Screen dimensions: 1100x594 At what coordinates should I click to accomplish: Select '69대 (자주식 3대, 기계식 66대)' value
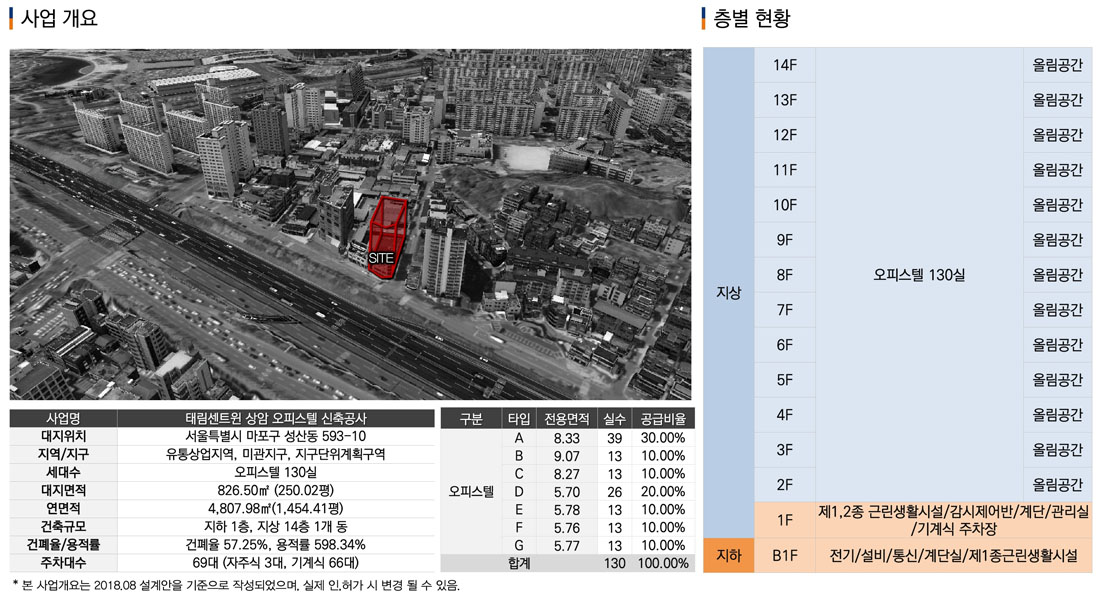[x=276, y=562]
